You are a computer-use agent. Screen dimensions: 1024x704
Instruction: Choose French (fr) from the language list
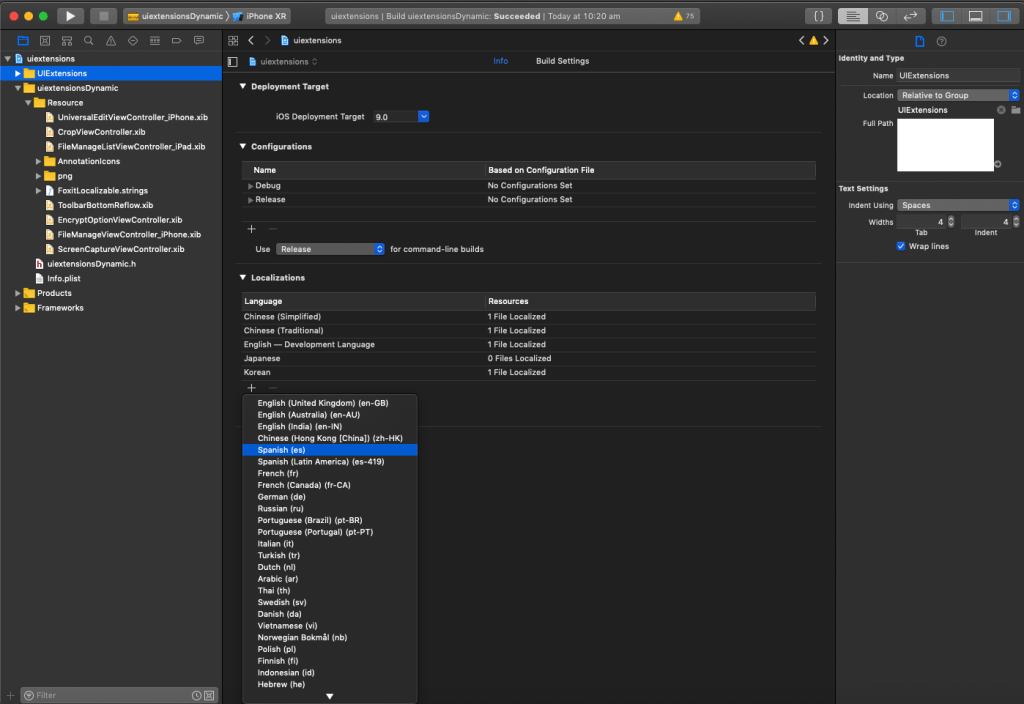coord(330,473)
